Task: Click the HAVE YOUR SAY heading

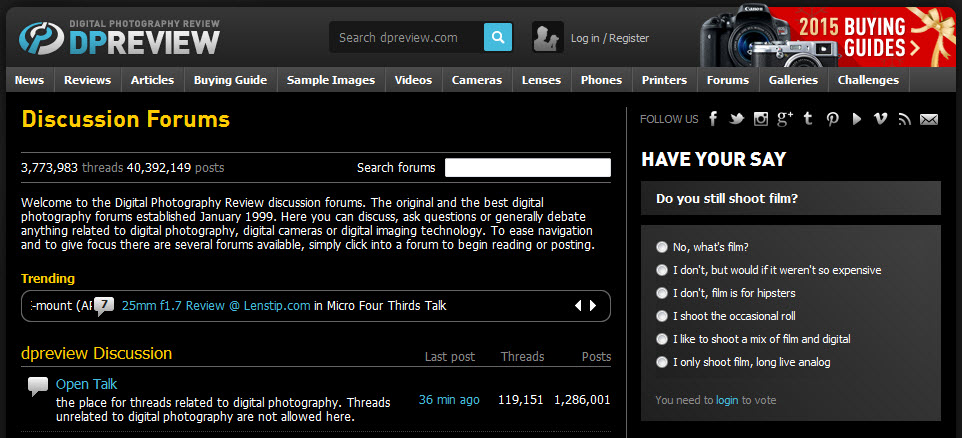Action: pyautogui.click(x=714, y=159)
